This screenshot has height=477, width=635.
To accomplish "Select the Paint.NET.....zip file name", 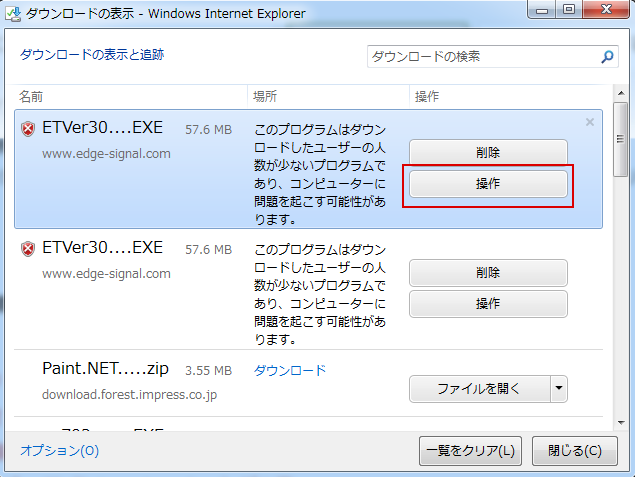I will [x=105, y=368].
